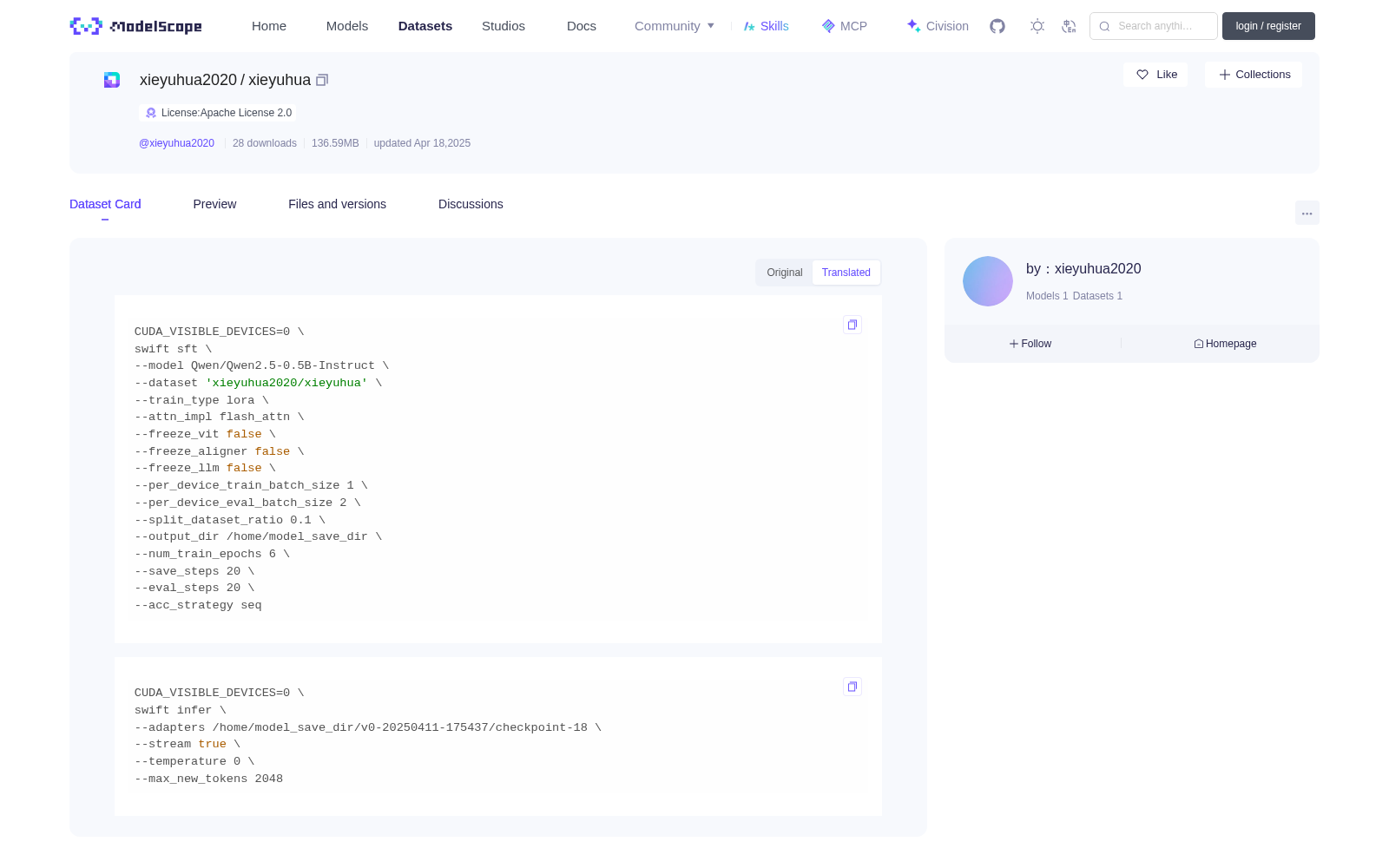Follow the author xieyuhua2020
1389x868 pixels.
(1030, 344)
